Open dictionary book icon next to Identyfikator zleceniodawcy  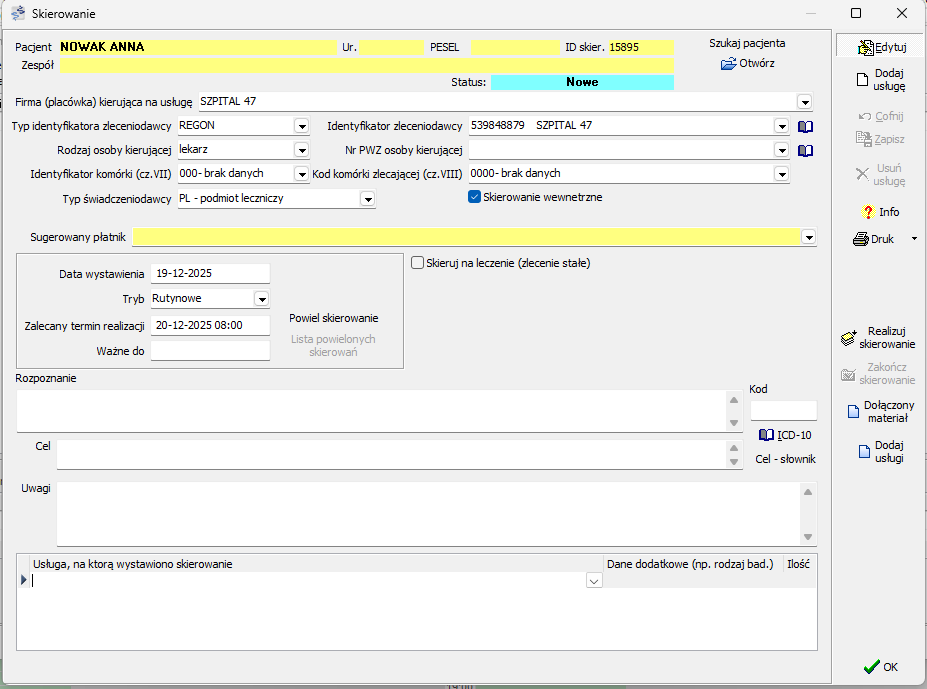pyautogui.click(x=805, y=126)
